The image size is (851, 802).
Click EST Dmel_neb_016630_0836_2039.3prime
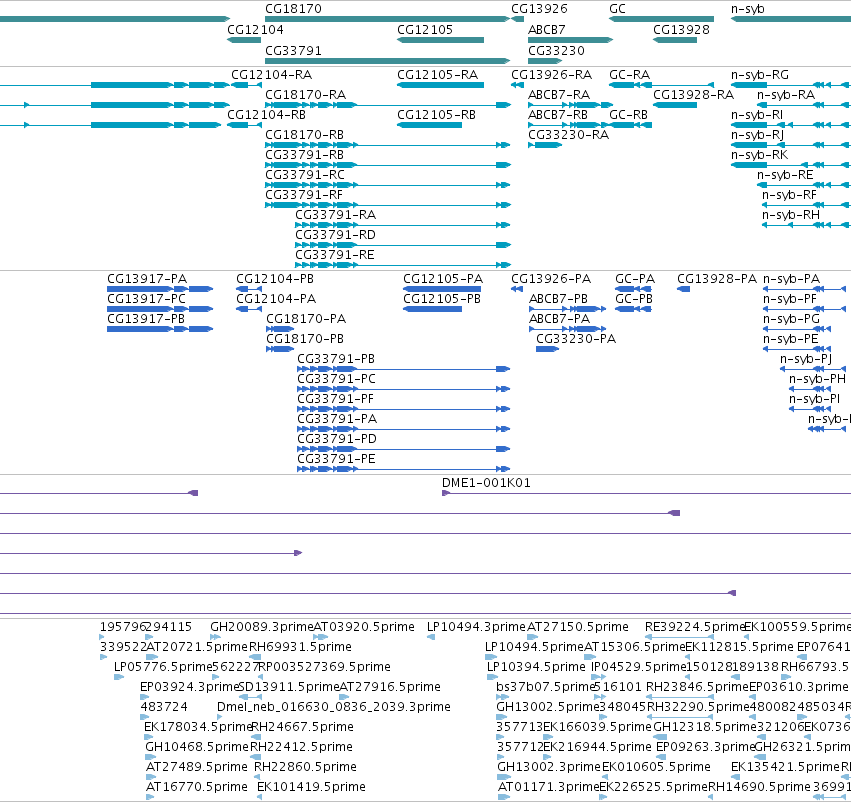(x=220, y=717)
